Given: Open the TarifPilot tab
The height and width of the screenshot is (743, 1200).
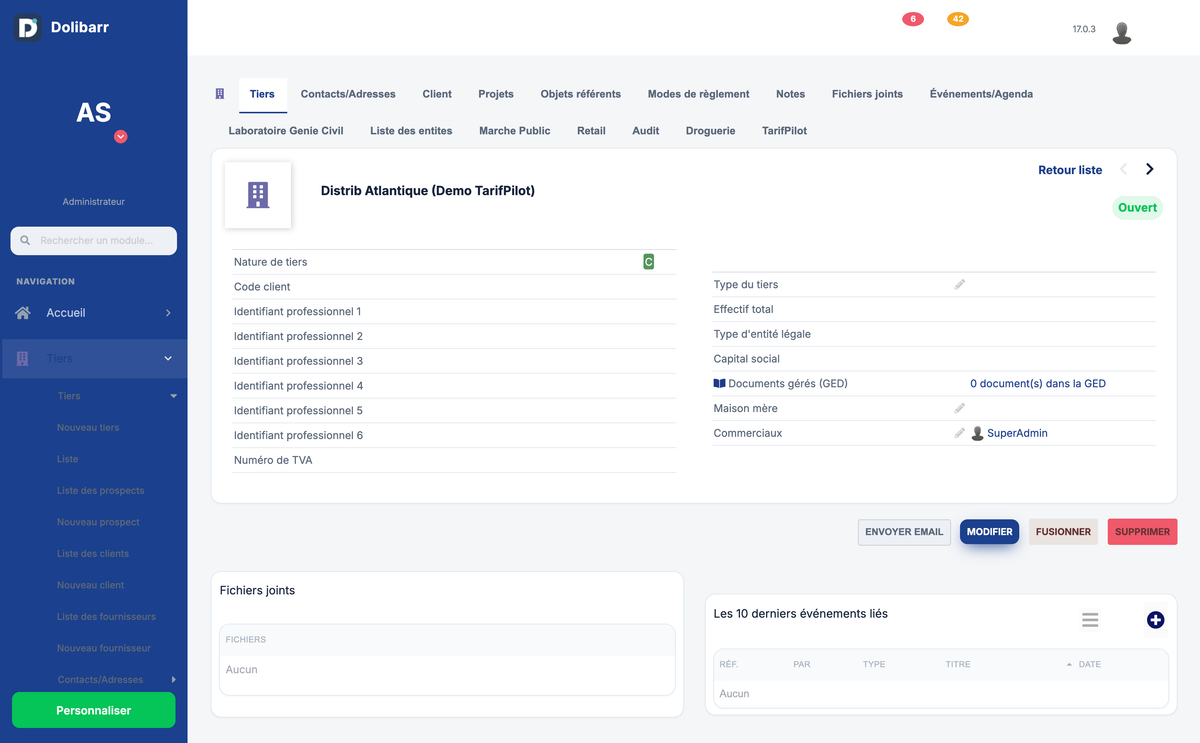Looking at the screenshot, I should pos(784,131).
